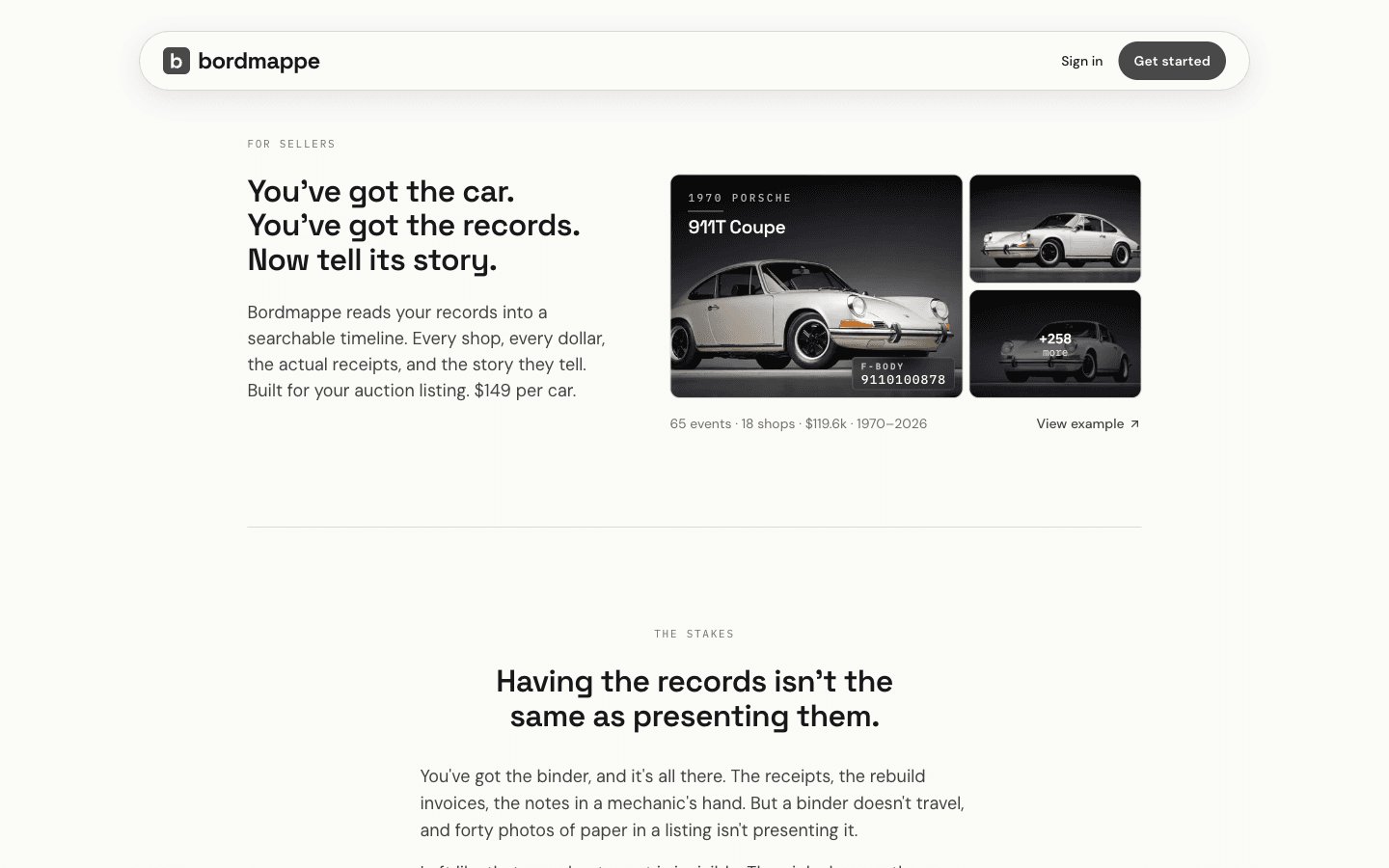Click the THE STAKES section label
The image size is (1389, 868).
click(694, 634)
